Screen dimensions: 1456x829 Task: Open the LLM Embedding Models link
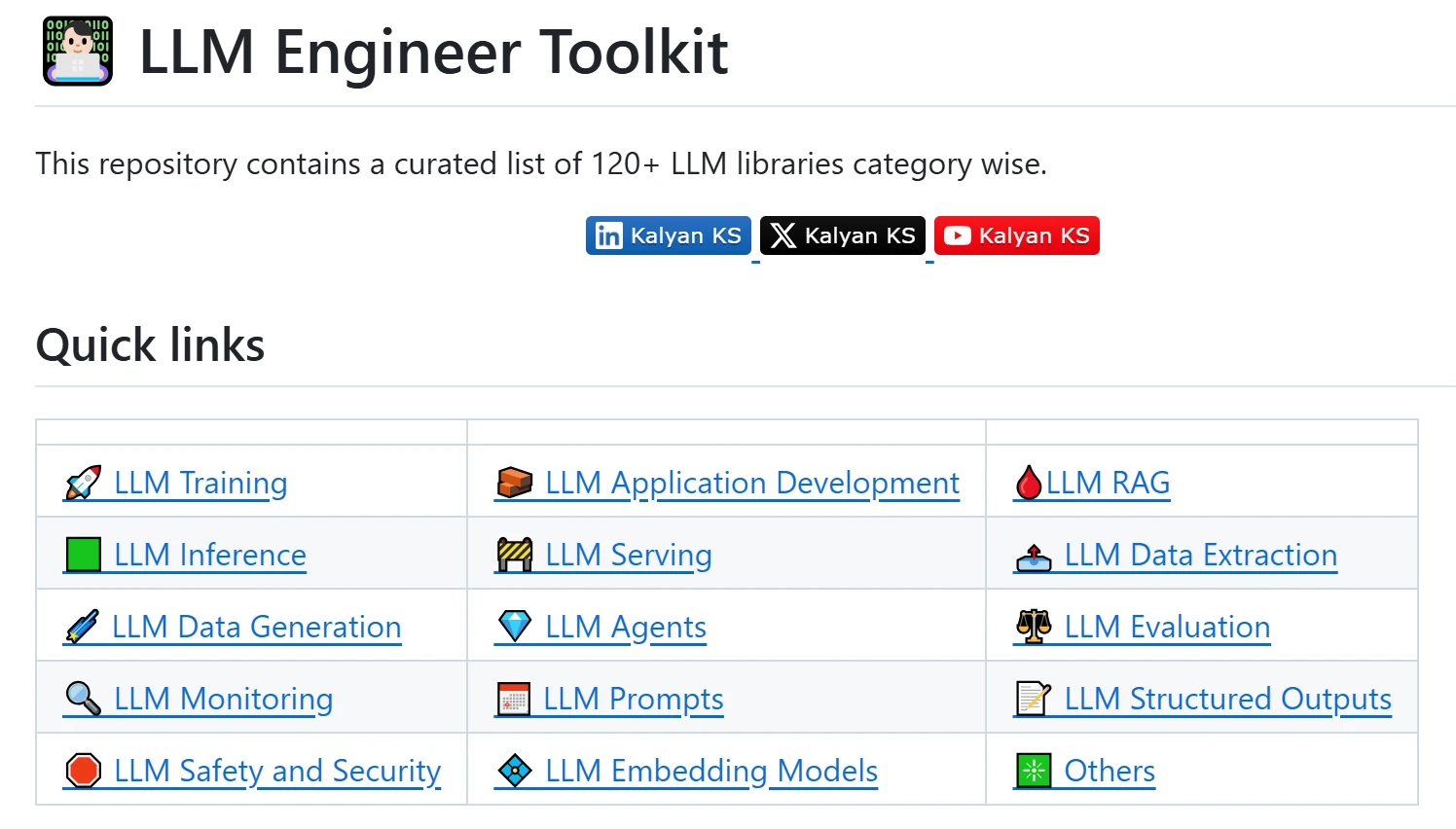[x=711, y=770]
